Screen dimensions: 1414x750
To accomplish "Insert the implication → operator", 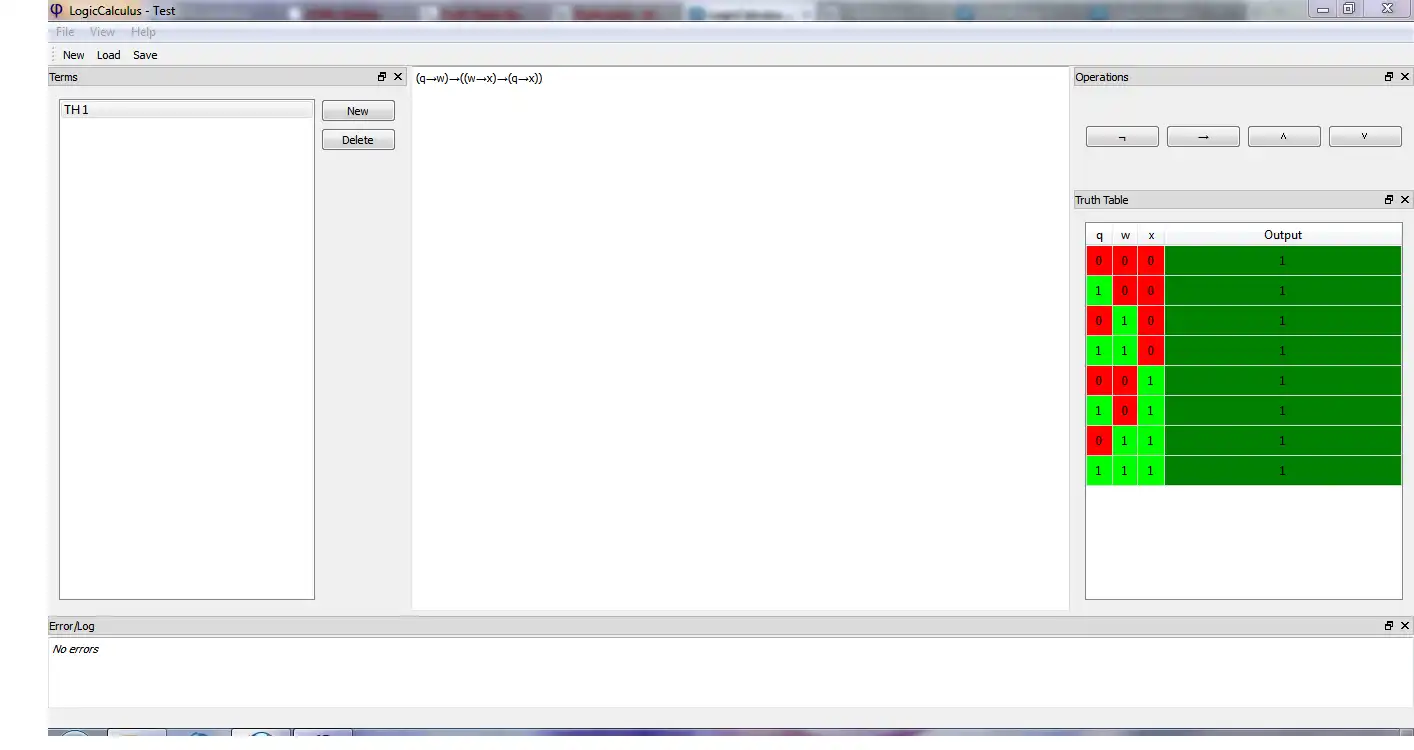I will point(1203,137).
